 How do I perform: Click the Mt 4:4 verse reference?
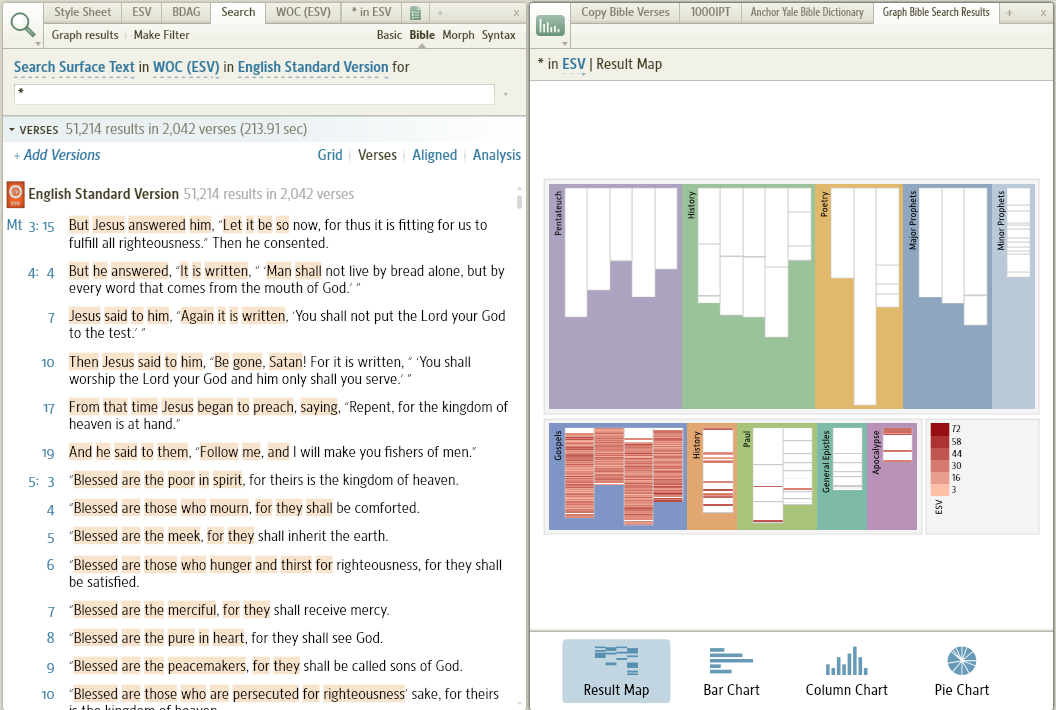pyautogui.click(x=41, y=273)
